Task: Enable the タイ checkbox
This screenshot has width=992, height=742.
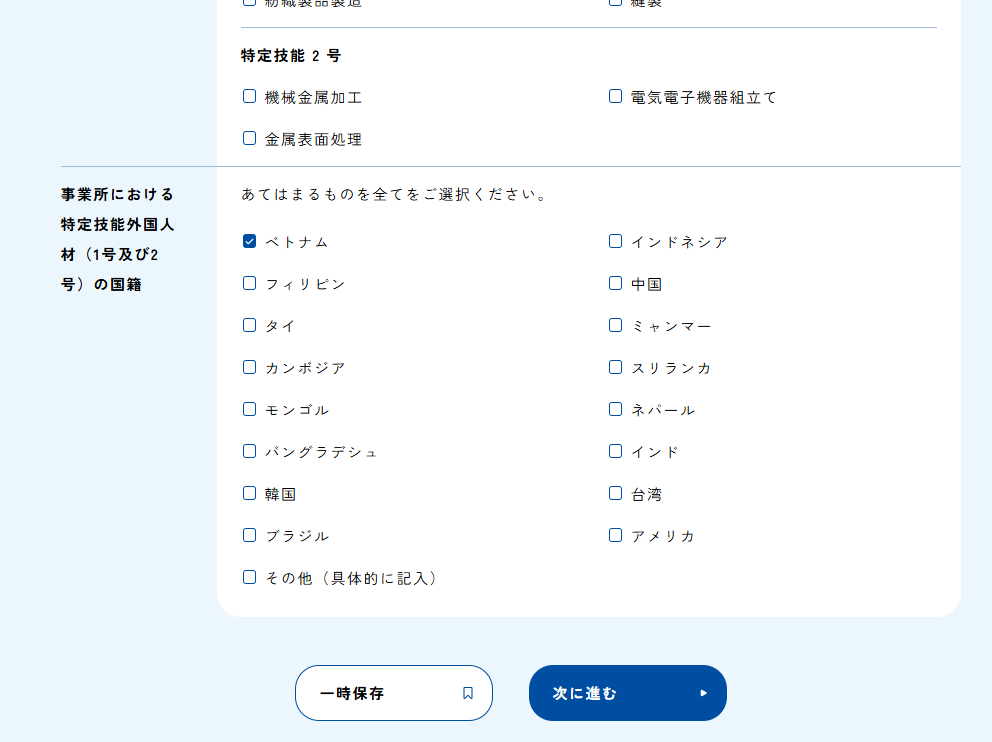Action: (250, 325)
